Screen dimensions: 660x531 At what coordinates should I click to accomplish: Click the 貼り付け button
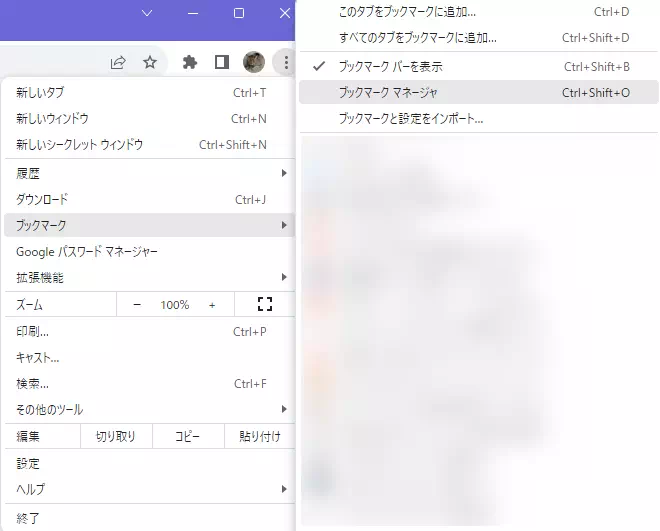[259, 436]
